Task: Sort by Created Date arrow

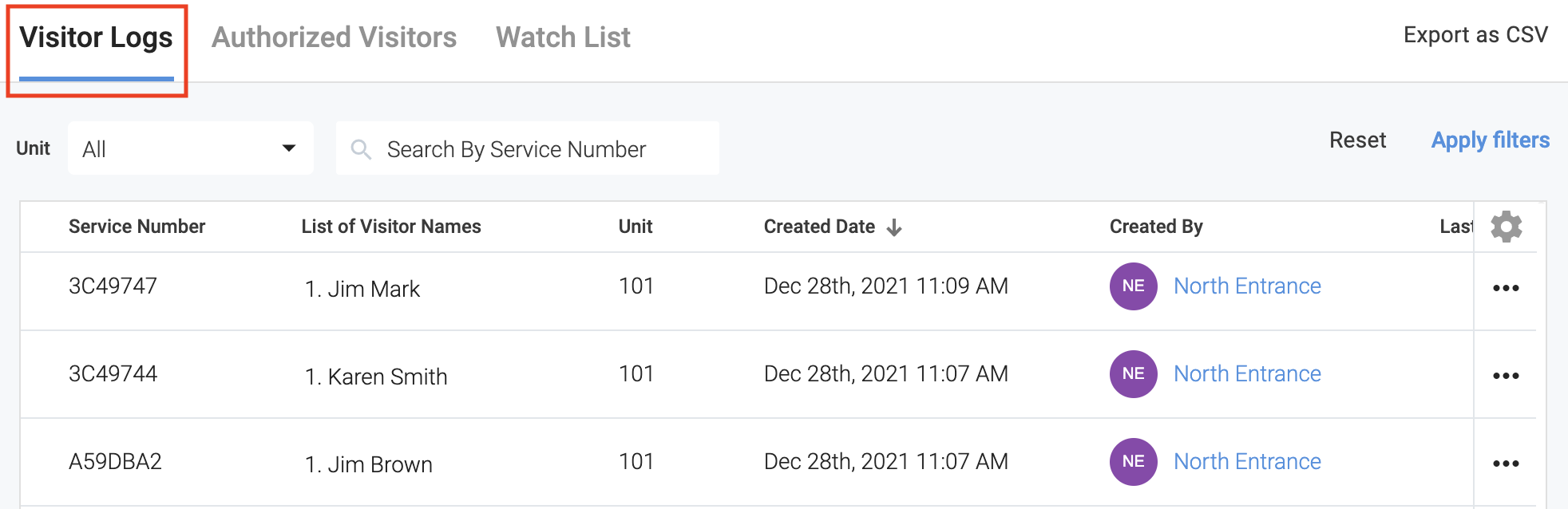Action: [x=894, y=227]
